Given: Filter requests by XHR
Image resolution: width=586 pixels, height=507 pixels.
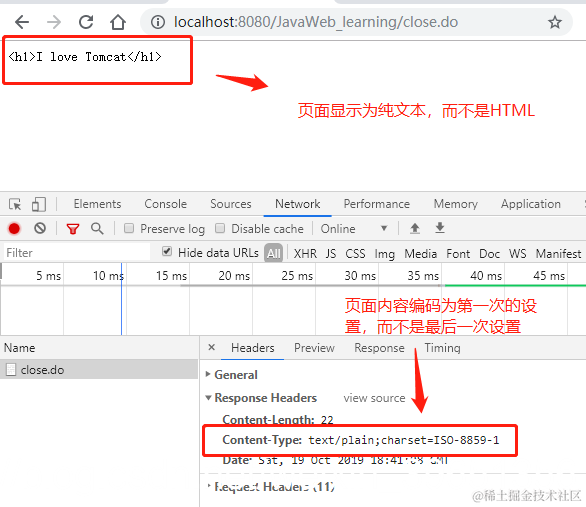Looking at the screenshot, I should pos(305,253).
